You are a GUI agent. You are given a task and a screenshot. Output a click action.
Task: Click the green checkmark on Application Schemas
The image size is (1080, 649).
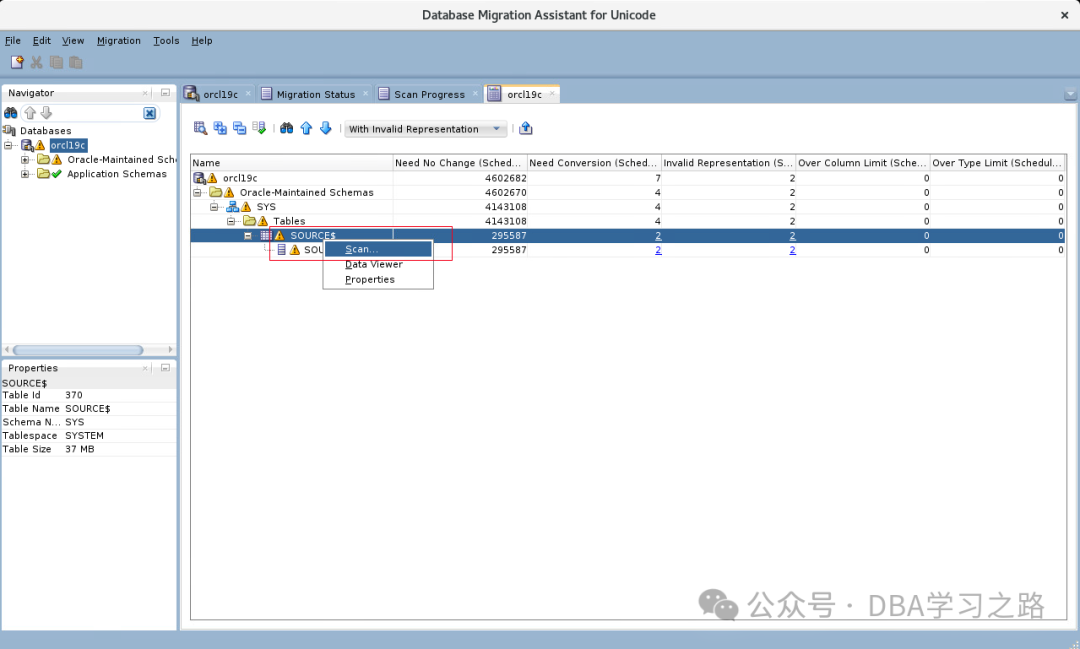(57, 174)
